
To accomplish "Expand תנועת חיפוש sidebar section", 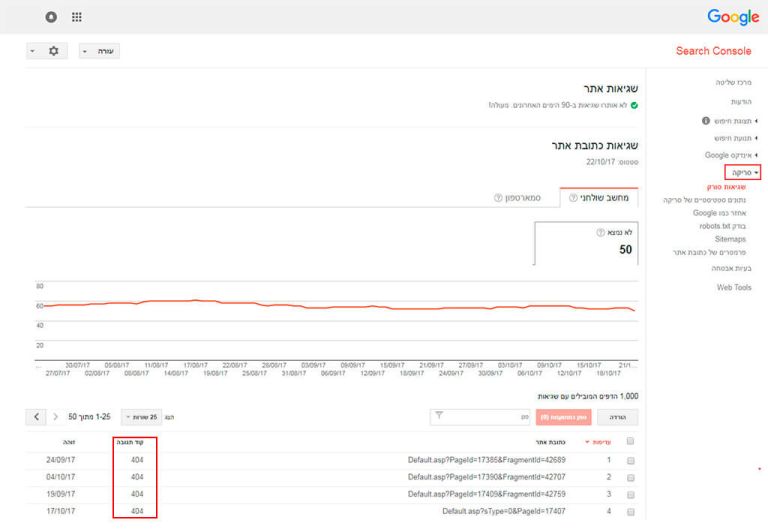I will tap(736, 138).
